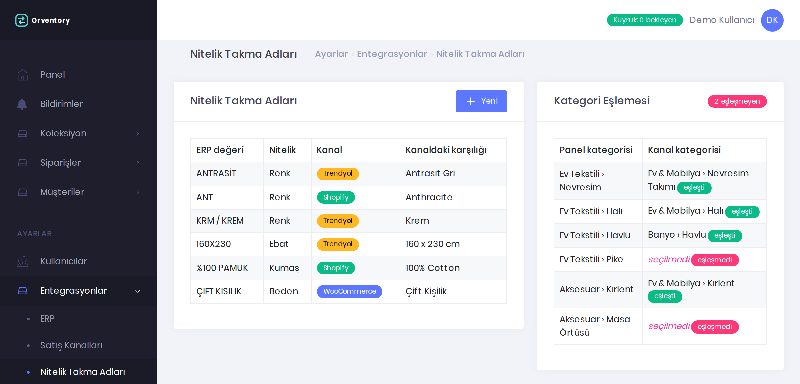Open Kullanıcılar settings page
This screenshot has width=800, height=384.
[x=64, y=262]
